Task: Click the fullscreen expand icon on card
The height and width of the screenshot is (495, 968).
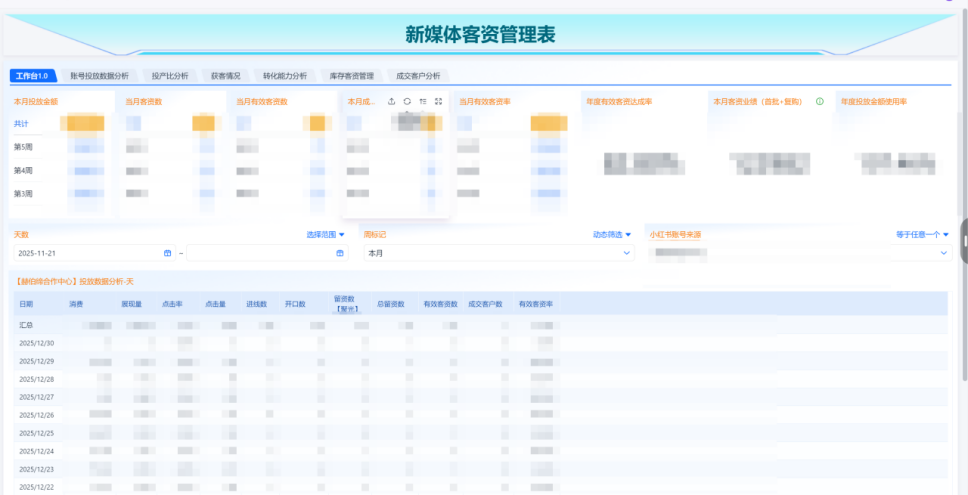Action: coord(439,101)
